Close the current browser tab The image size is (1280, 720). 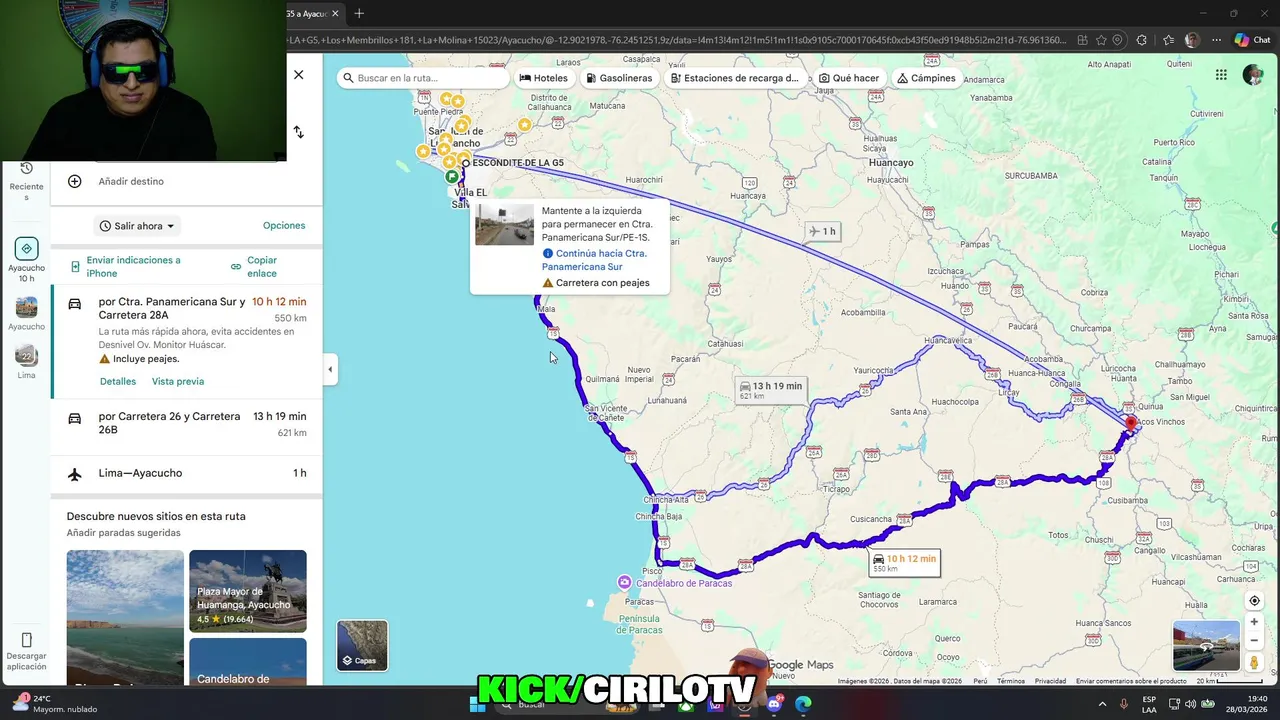(x=335, y=14)
